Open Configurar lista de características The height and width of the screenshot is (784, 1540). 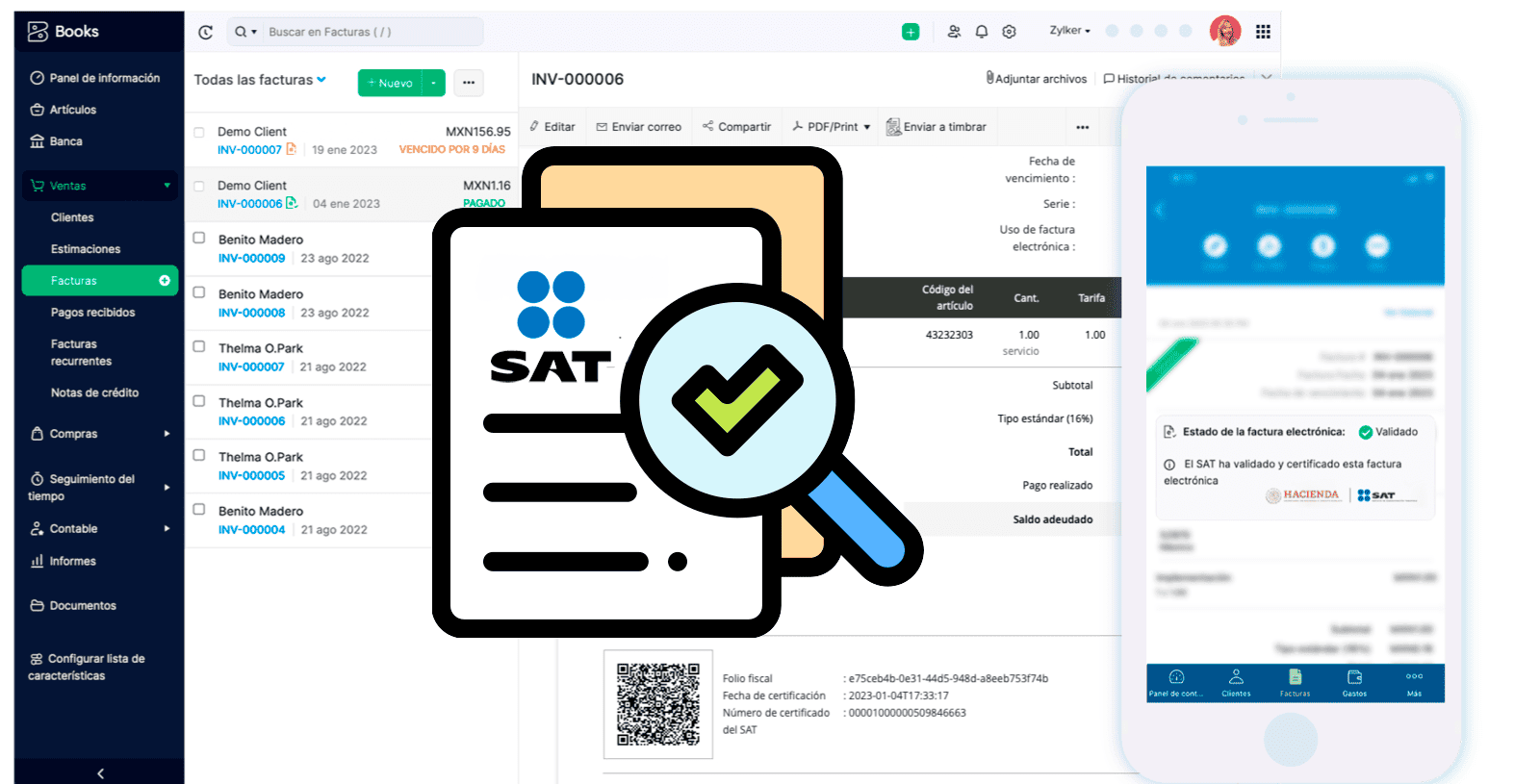coord(87,668)
